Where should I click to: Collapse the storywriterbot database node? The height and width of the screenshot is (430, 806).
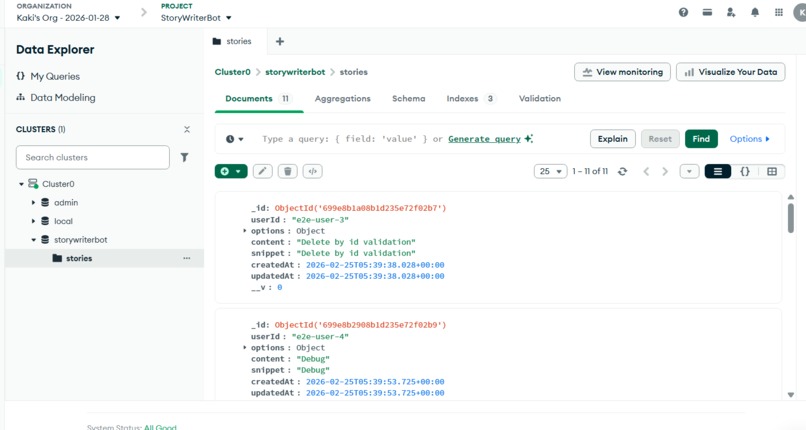pos(33,240)
